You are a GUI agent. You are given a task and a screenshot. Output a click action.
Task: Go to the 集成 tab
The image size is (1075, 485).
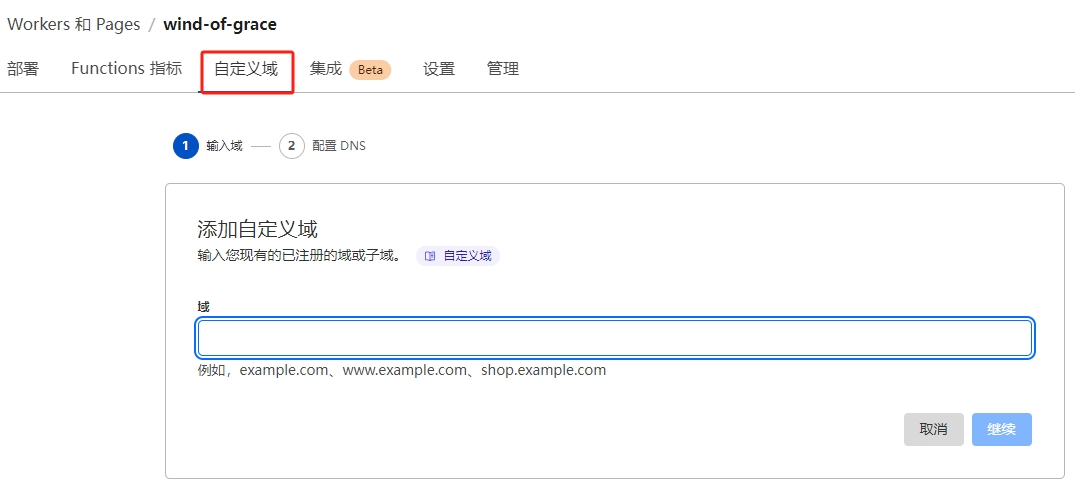[326, 69]
